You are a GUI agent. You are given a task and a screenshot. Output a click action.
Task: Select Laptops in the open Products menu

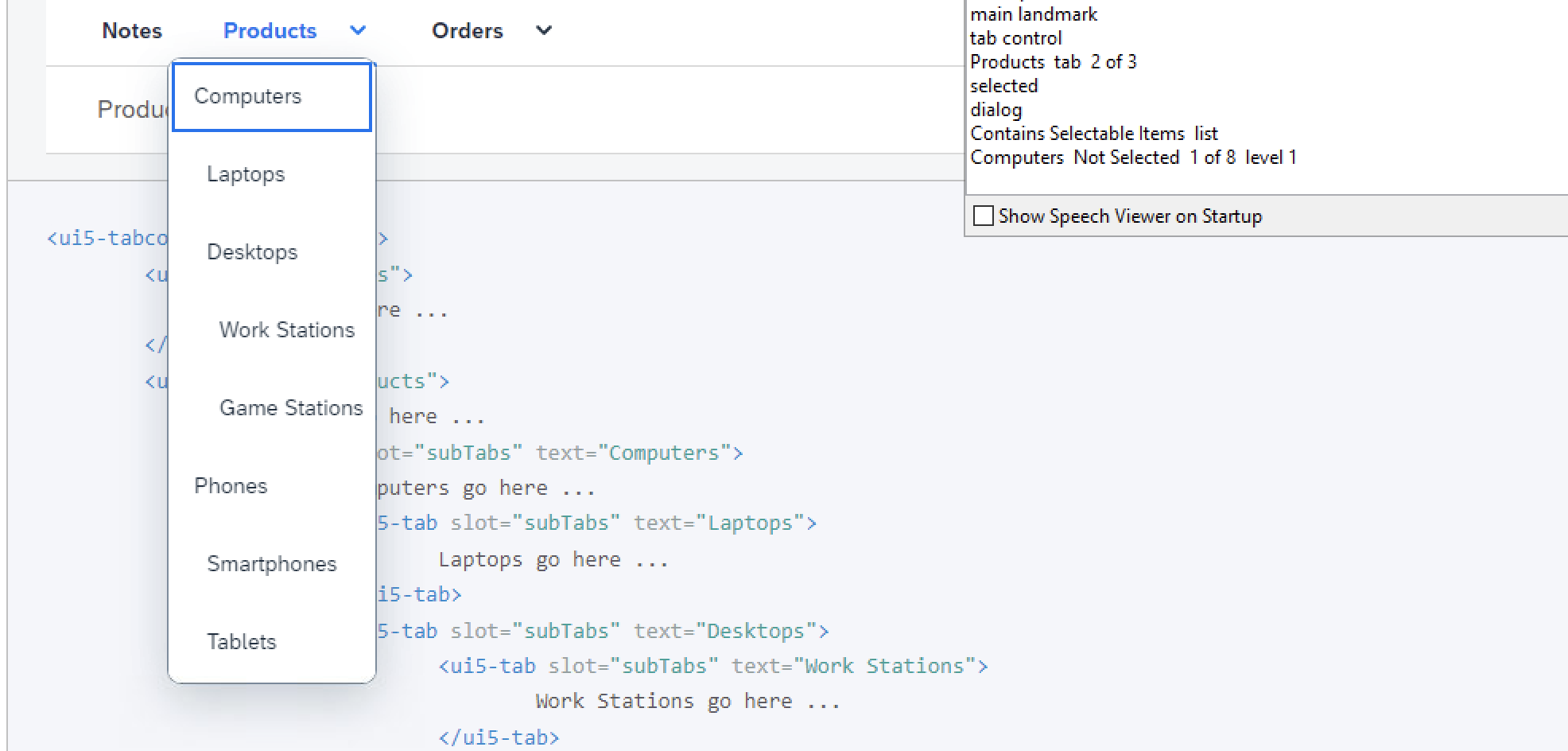click(246, 173)
